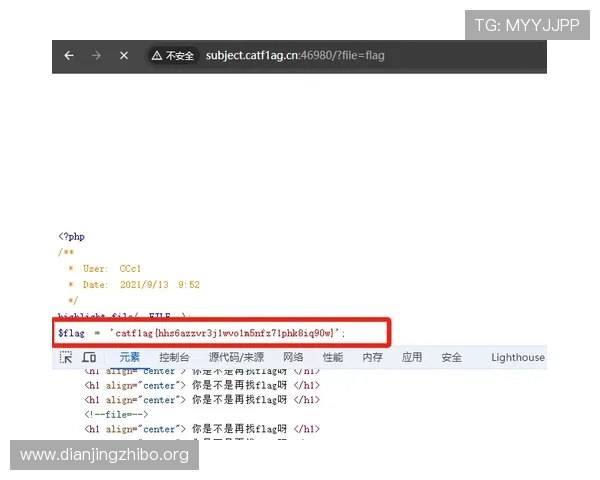Switch to the 控制台 (Console) tab

[x=174, y=357]
